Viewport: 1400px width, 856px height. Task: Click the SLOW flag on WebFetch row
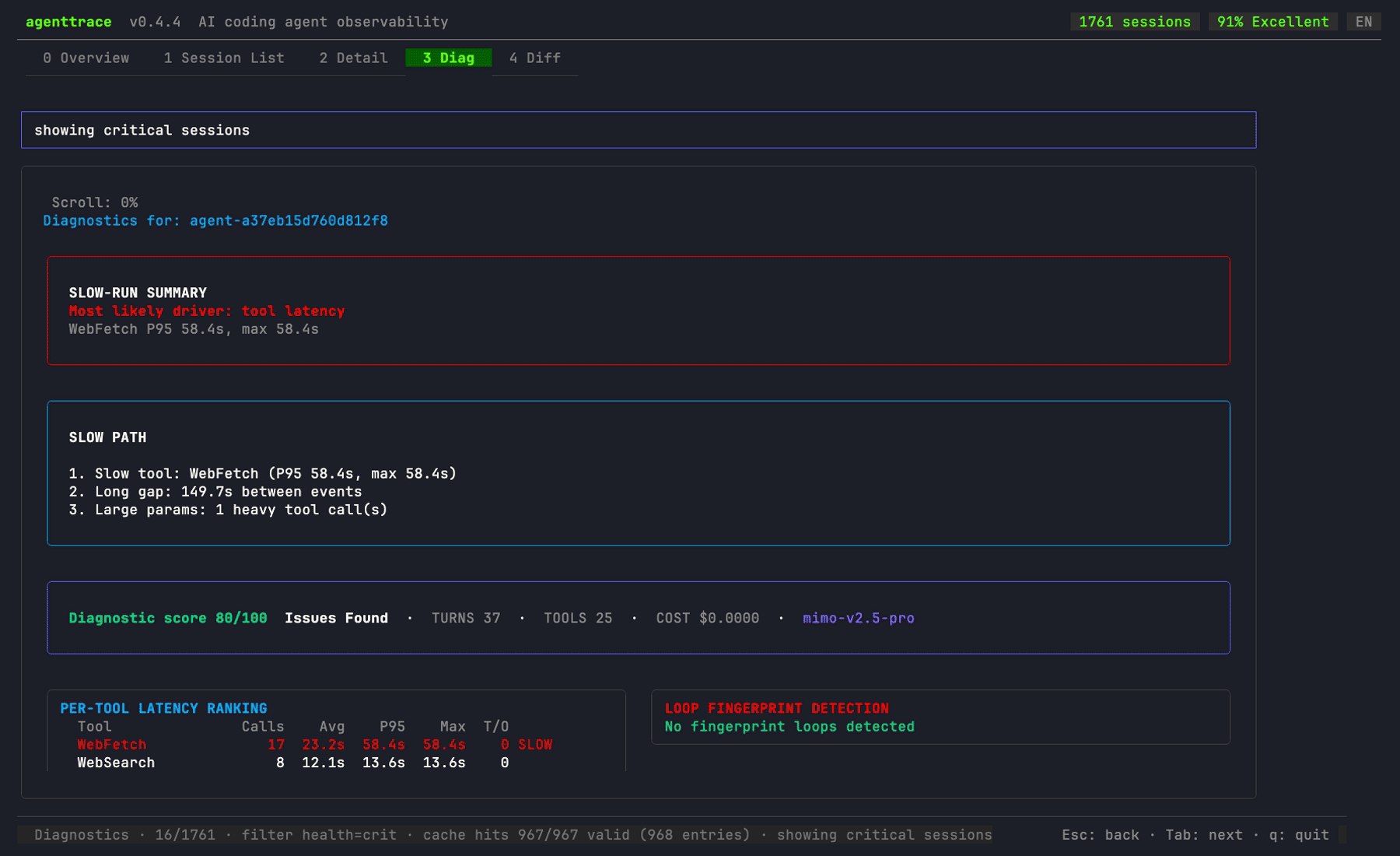click(x=535, y=745)
